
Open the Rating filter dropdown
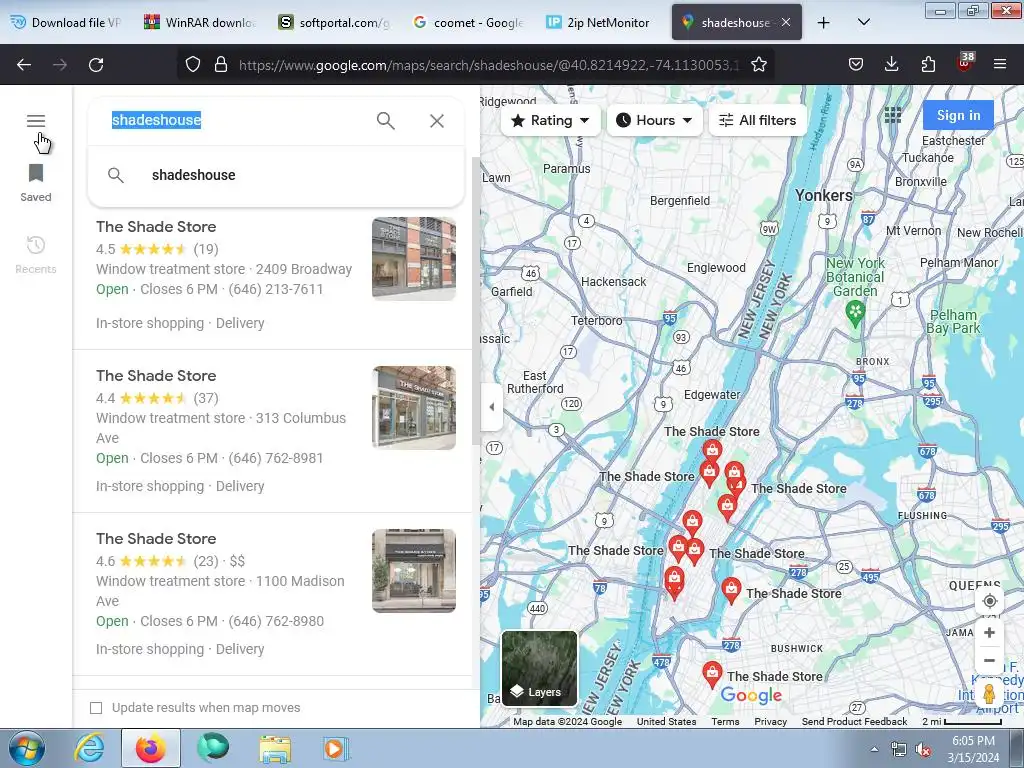click(551, 121)
